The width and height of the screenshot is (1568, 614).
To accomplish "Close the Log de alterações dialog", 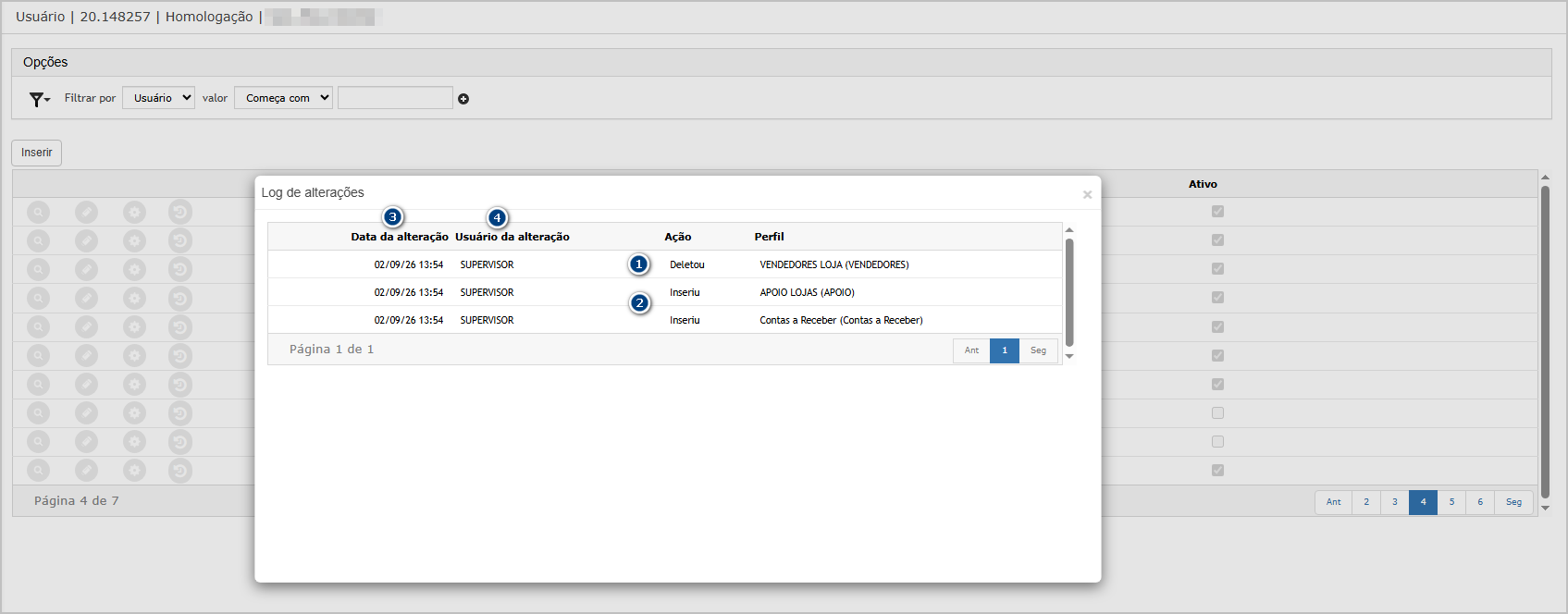I will point(1087,194).
